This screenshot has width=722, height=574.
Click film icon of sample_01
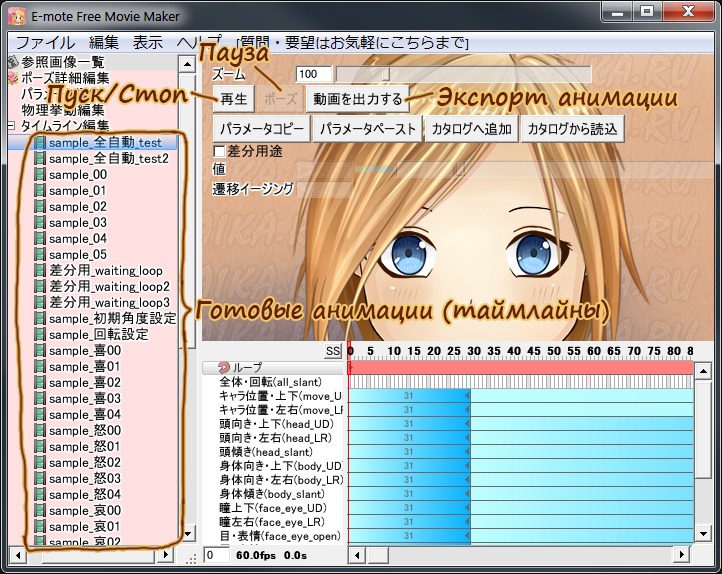(40, 191)
